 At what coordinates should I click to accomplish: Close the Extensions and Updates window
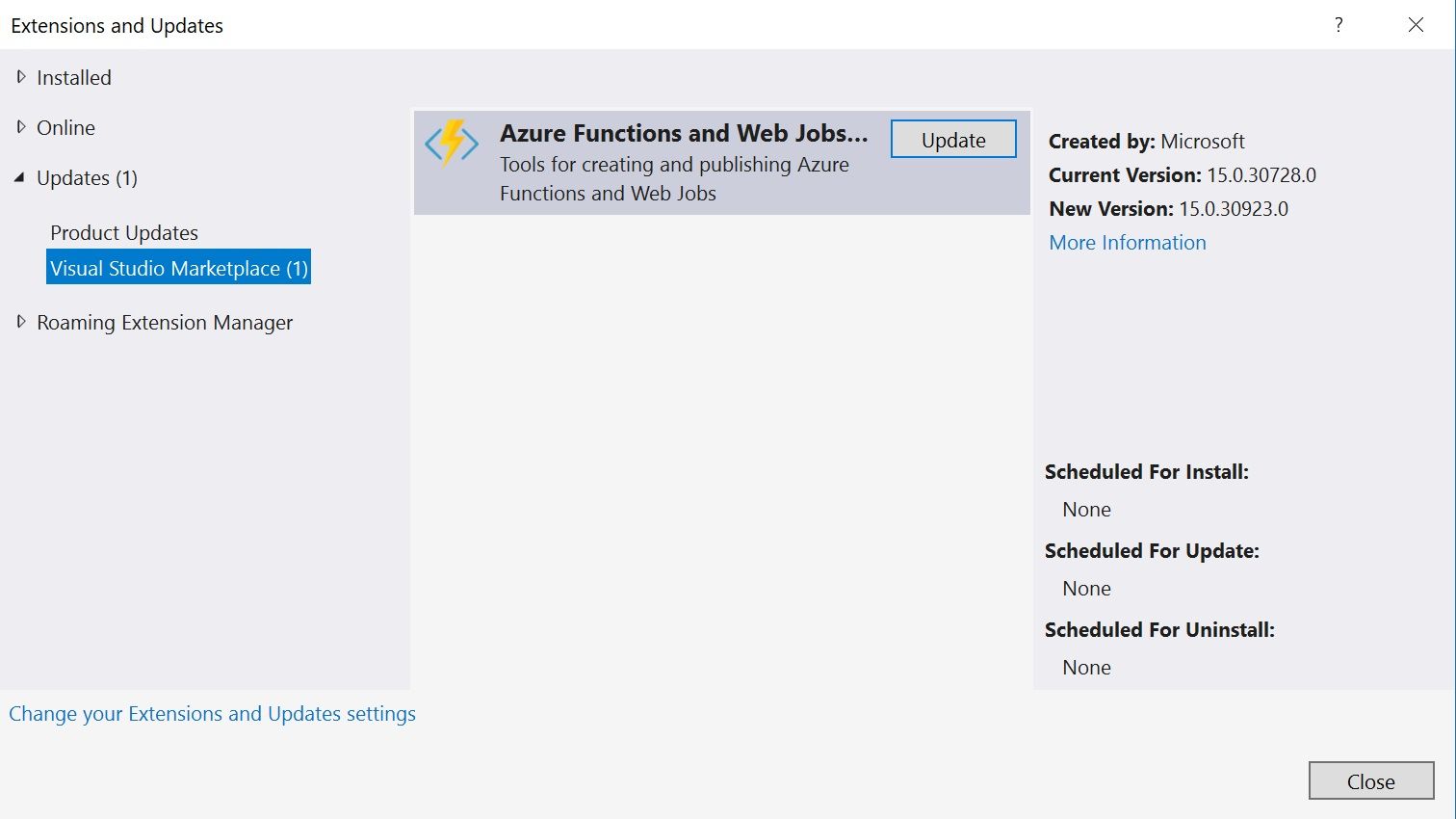[1415, 25]
